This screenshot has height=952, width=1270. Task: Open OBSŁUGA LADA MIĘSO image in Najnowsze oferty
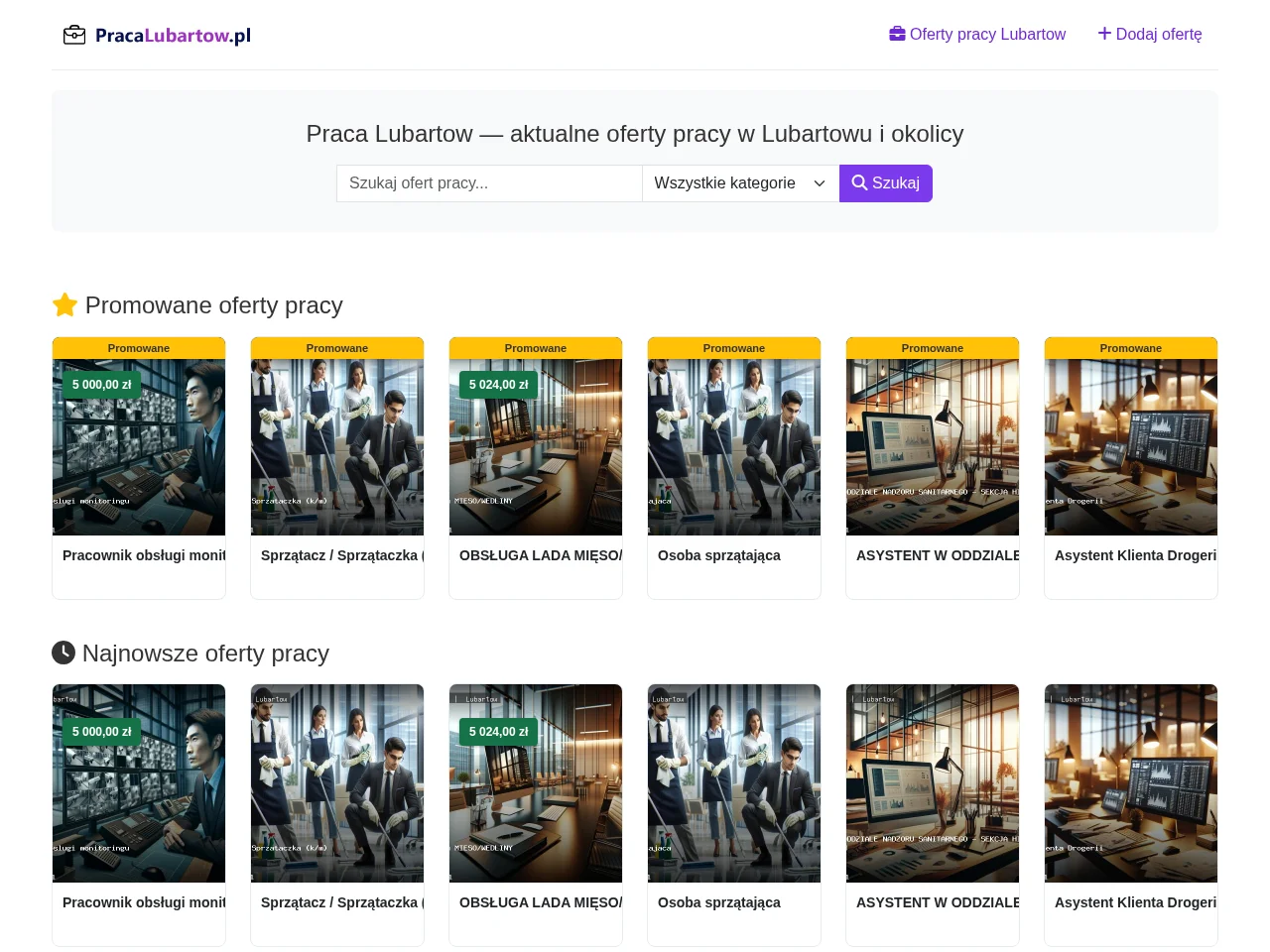pyautogui.click(x=536, y=783)
